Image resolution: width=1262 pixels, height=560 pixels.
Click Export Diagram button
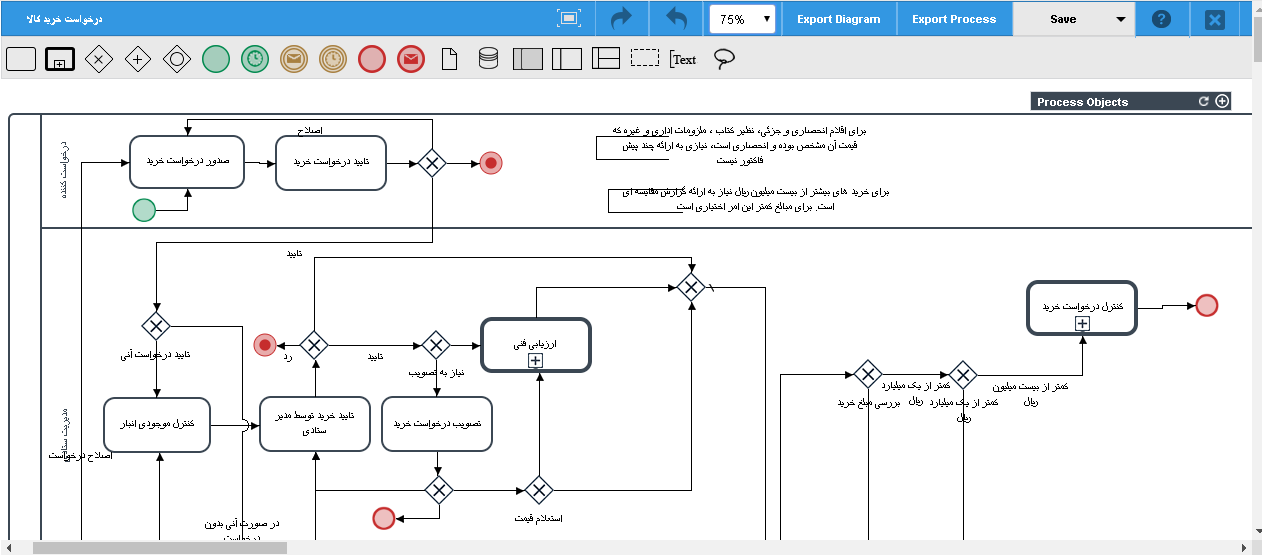[x=838, y=19]
